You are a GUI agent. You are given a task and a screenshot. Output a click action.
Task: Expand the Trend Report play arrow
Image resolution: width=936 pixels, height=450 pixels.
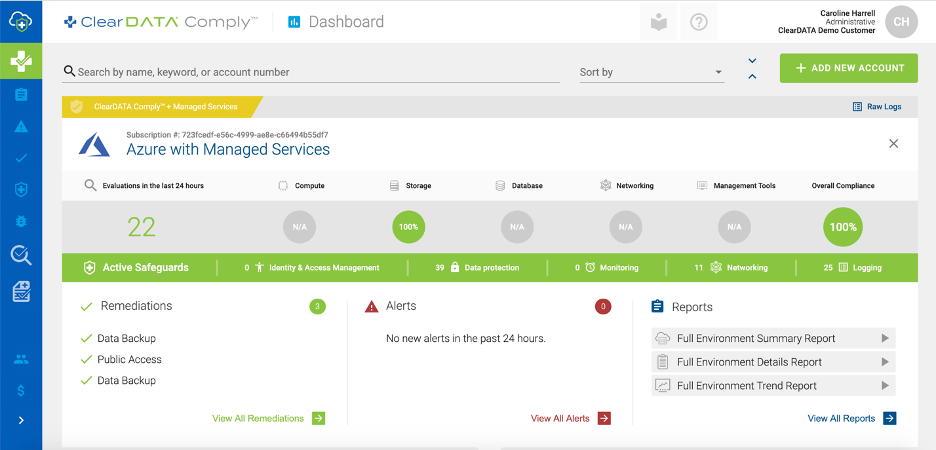pyautogui.click(x=885, y=386)
